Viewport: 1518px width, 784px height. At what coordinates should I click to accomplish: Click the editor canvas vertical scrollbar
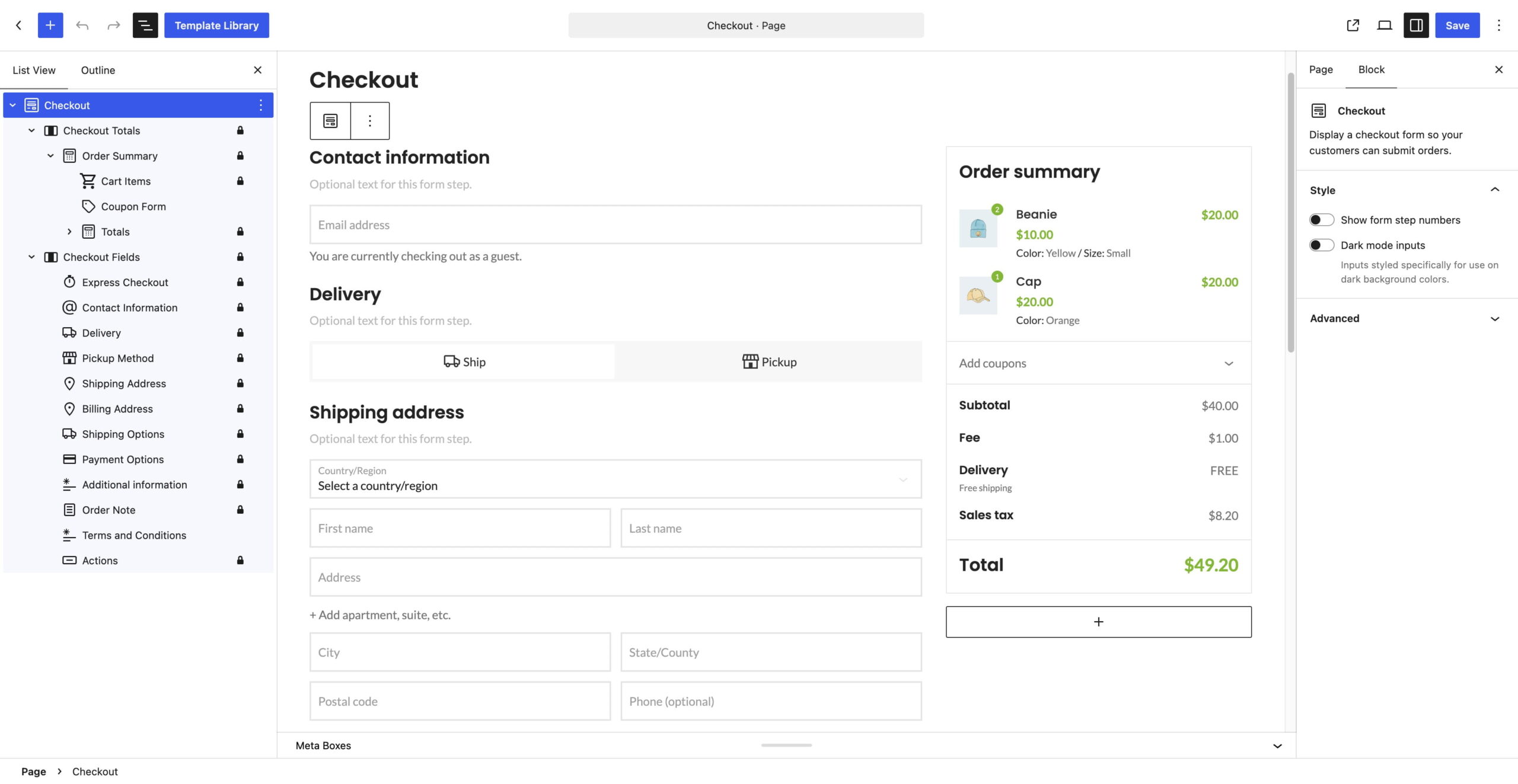pyautogui.click(x=1290, y=212)
